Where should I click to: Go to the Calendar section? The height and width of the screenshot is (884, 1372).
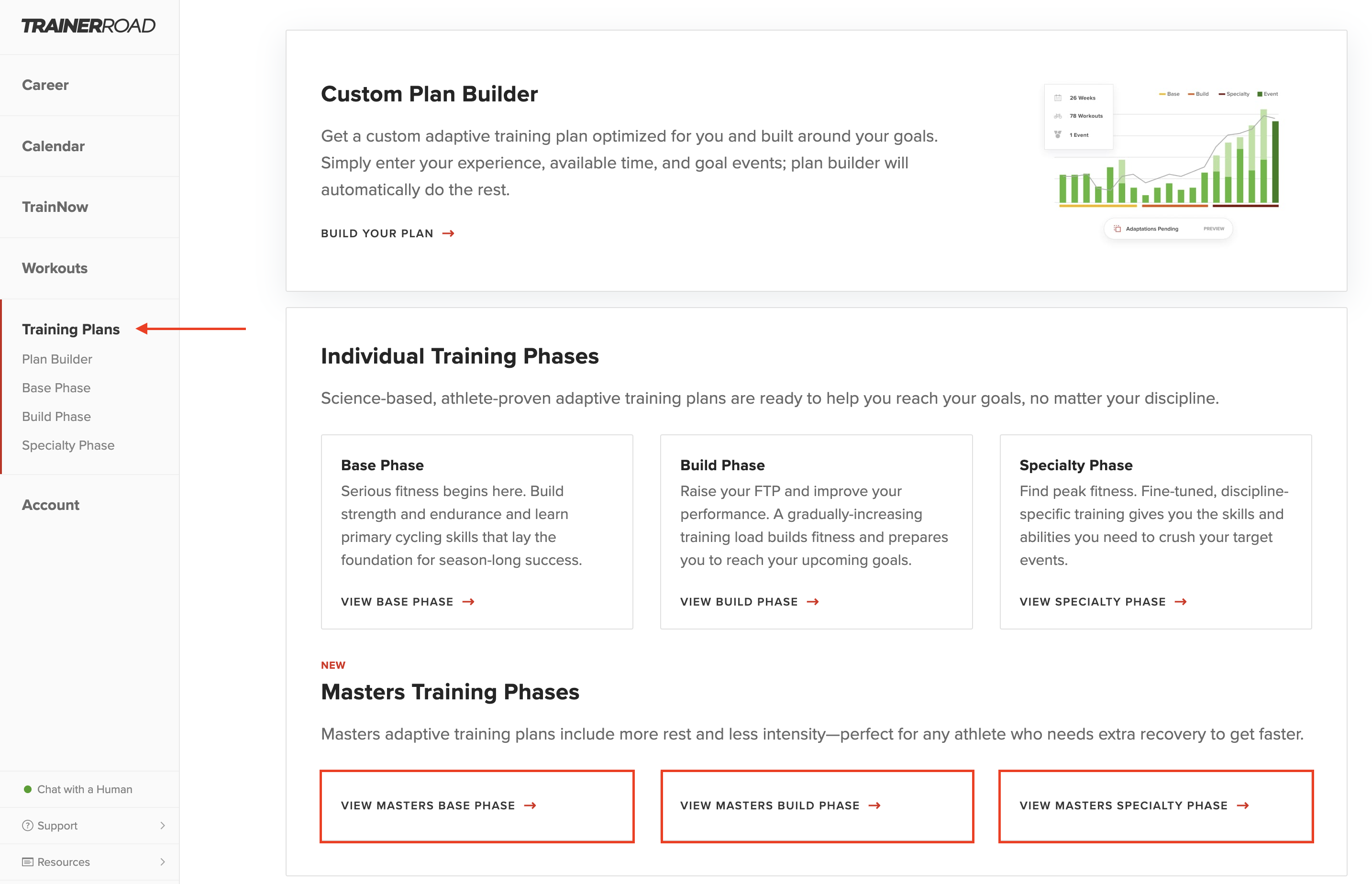(x=54, y=146)
